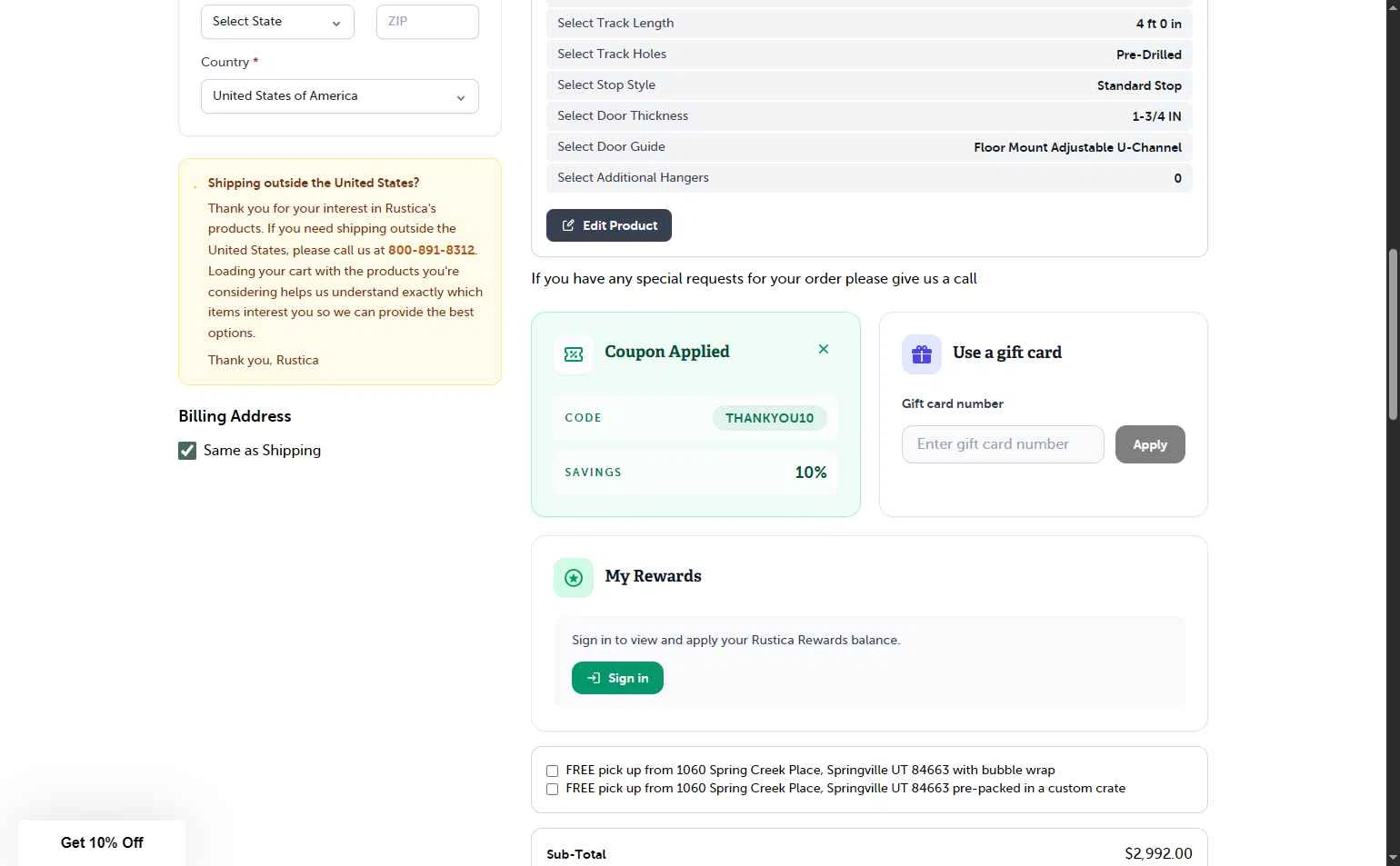This screenshot has width=1400, height=866.
Task: Sign in to view Rustica Rewards
Action: pos(617,678)
